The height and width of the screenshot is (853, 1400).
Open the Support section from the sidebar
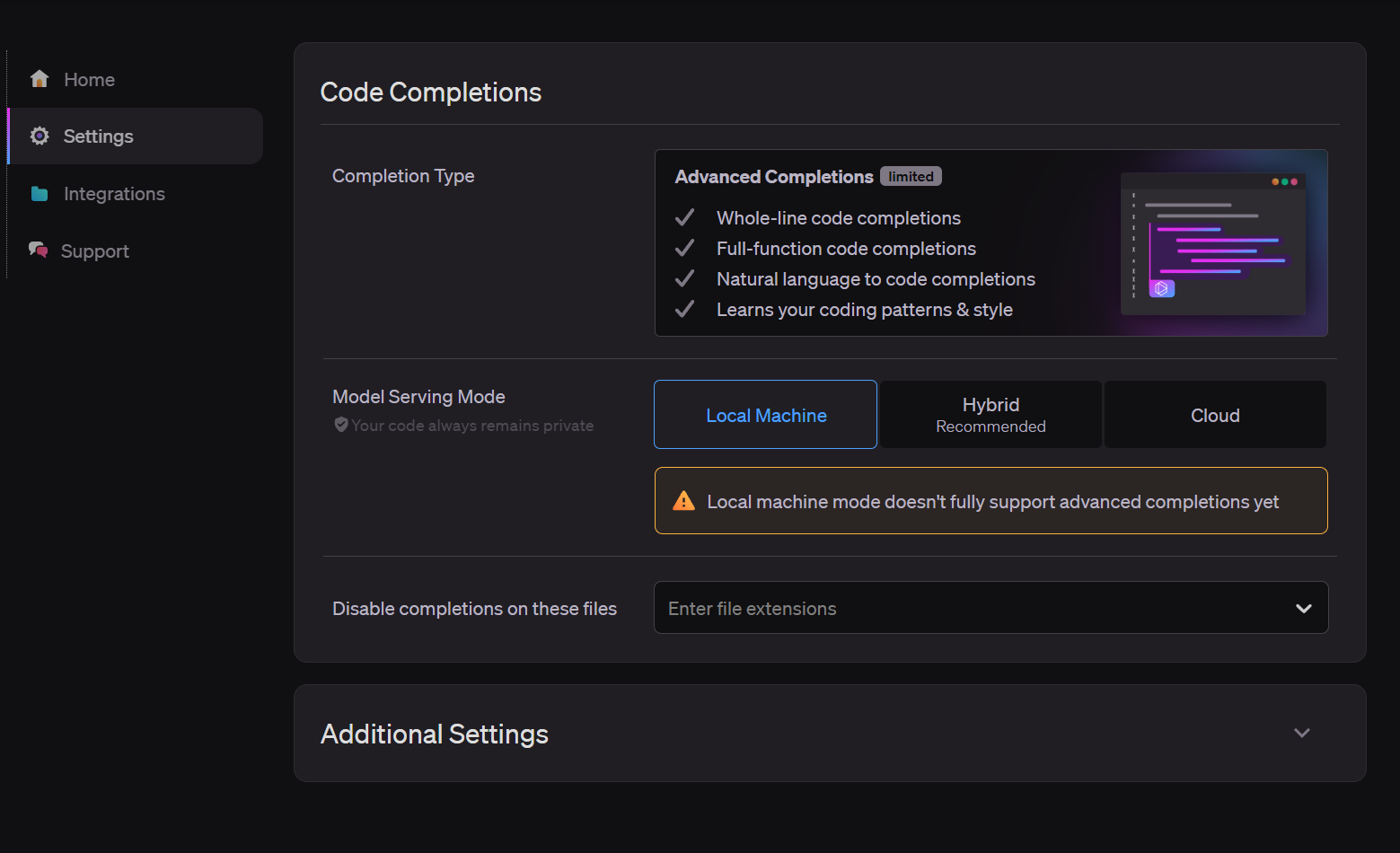tap(94, 251)
